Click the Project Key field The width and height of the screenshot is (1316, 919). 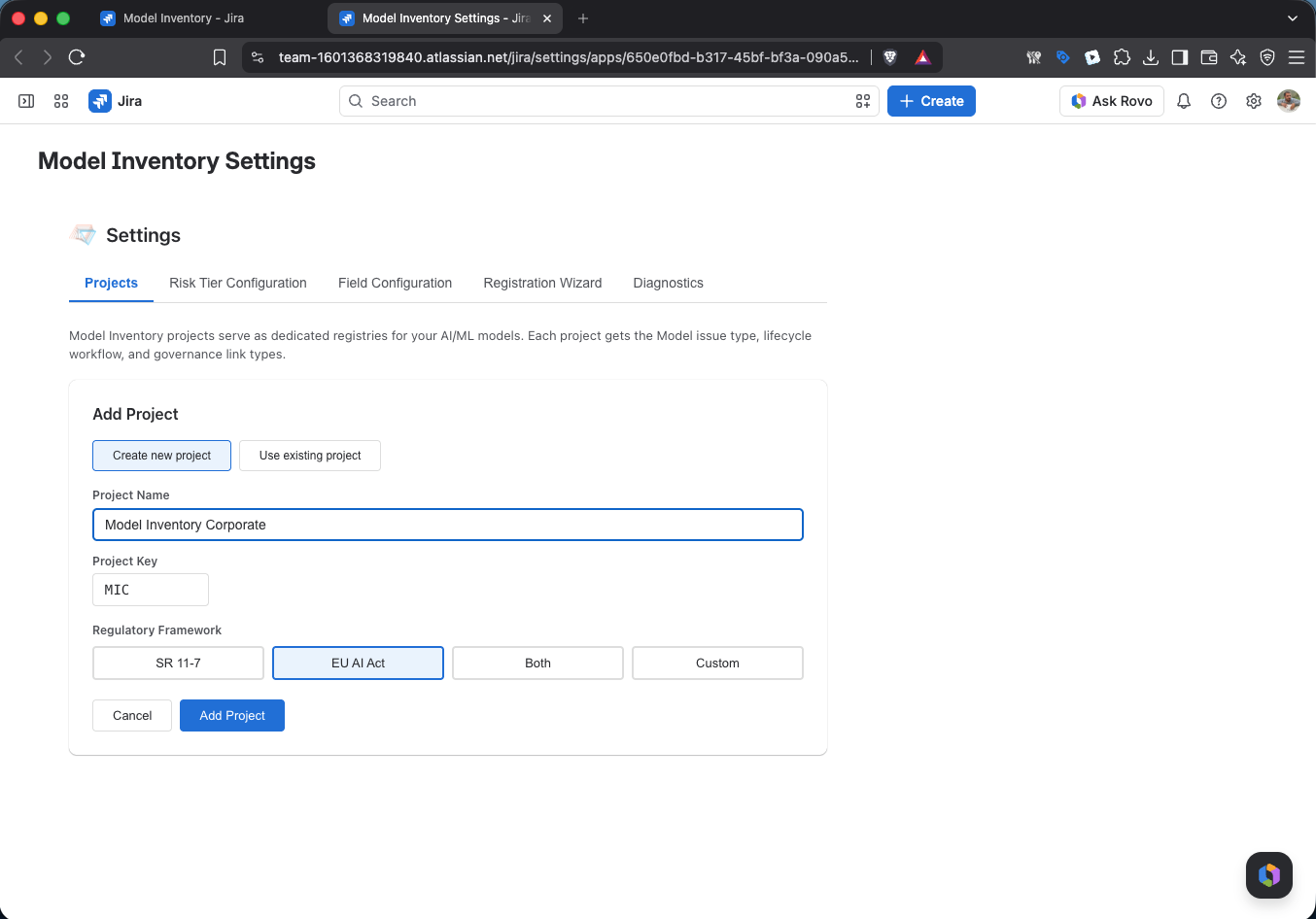point(151,590)
